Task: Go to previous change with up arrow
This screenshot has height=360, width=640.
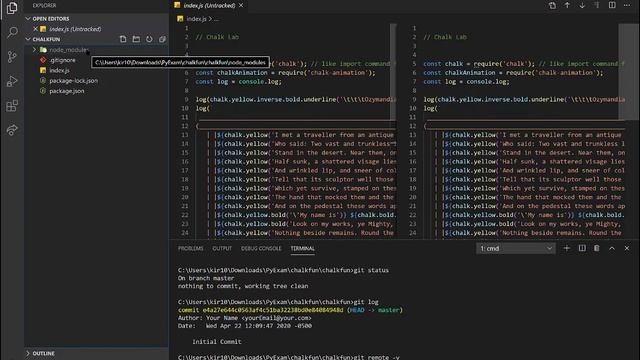Action: point(567,5)
